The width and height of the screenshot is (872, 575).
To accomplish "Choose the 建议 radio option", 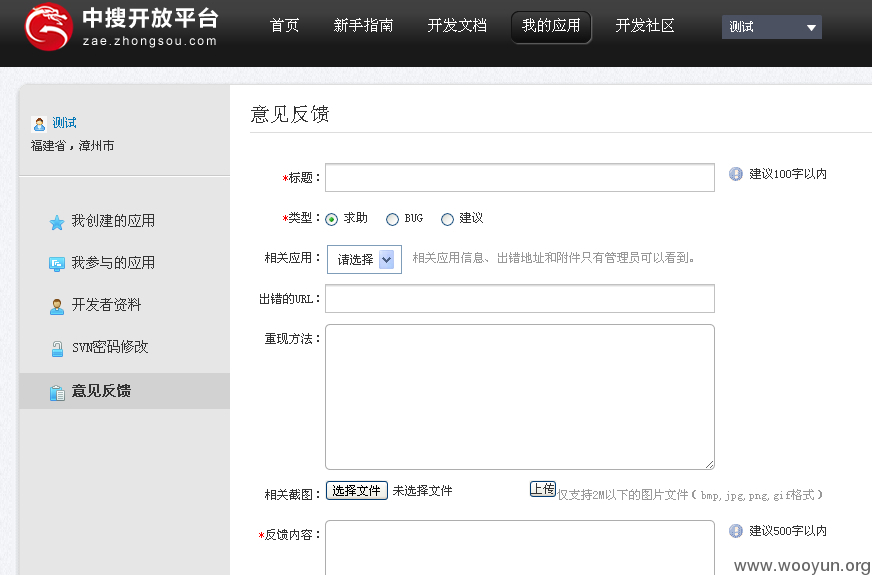I will [447, 219].
